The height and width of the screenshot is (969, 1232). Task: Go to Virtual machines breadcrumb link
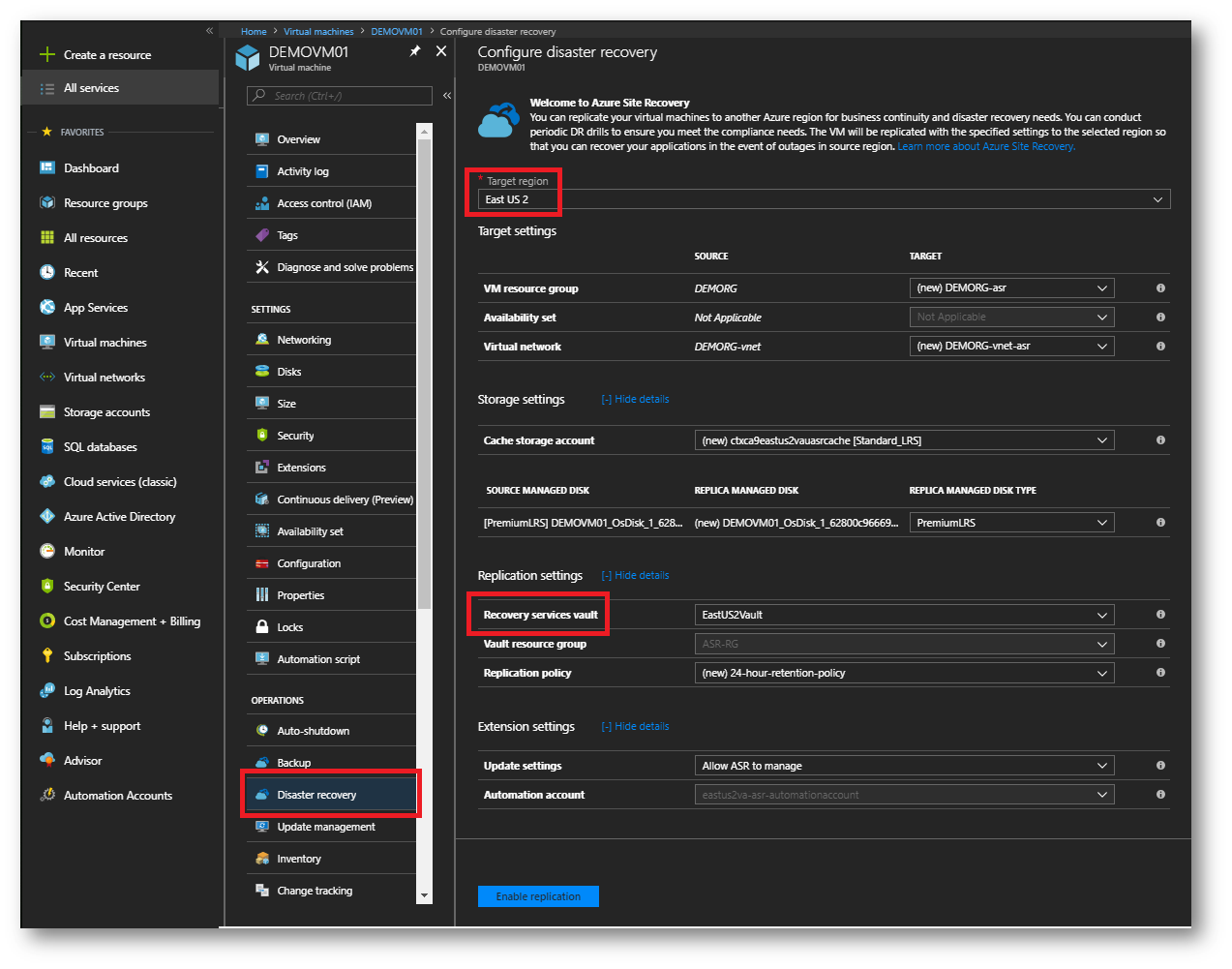point(318,32)
